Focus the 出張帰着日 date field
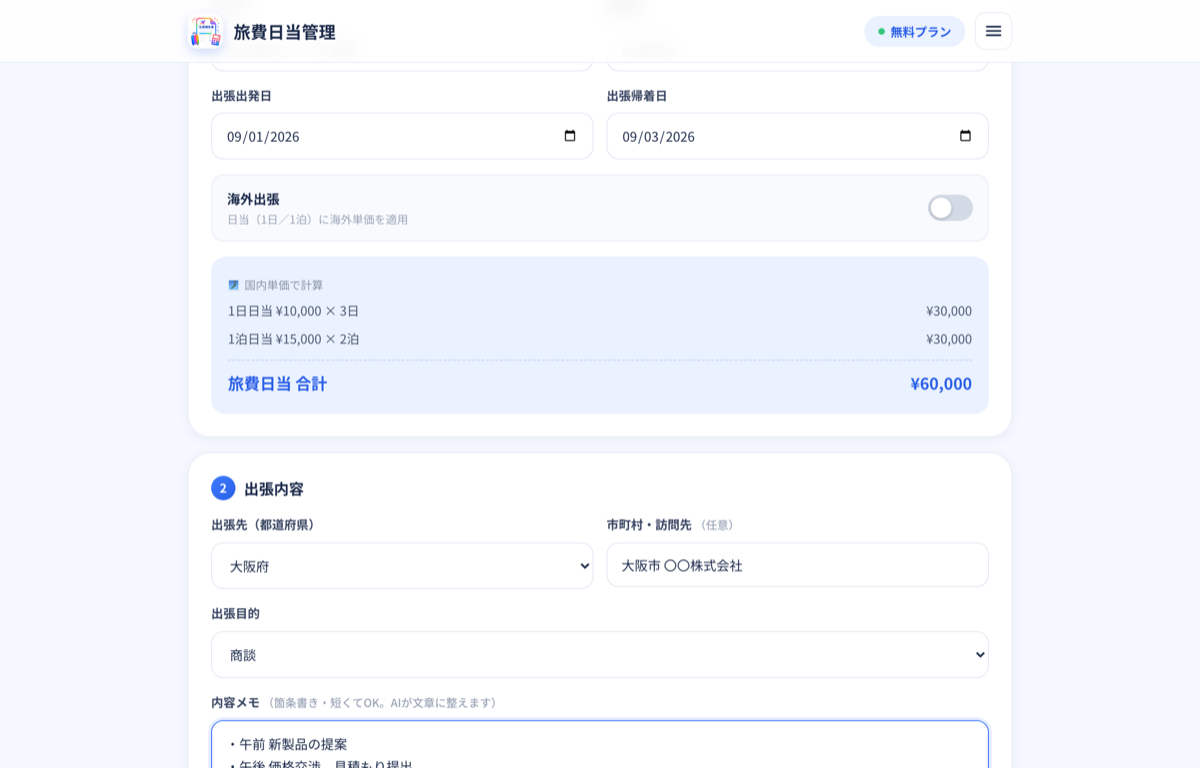 click(x=798, y=136)
